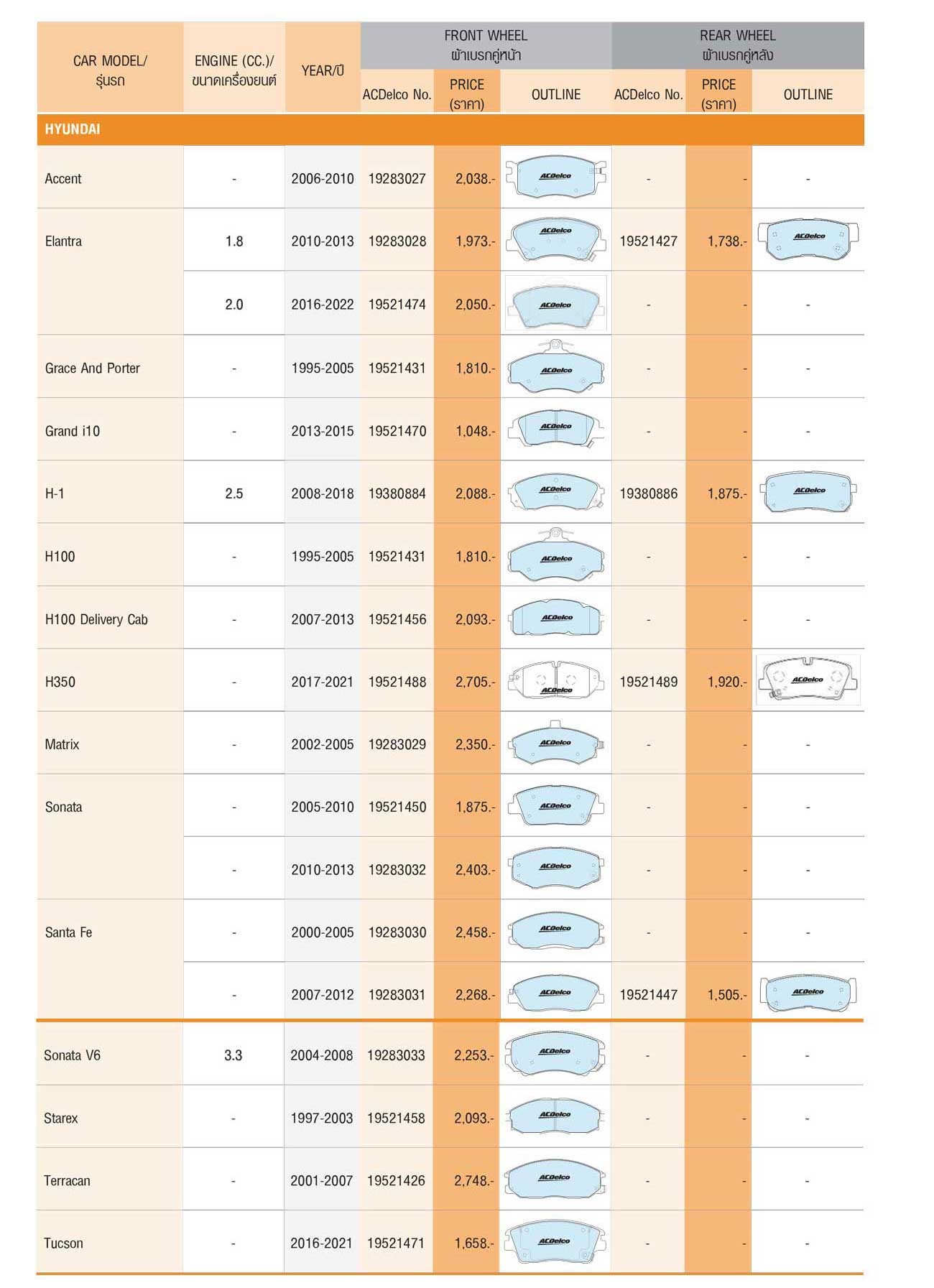This screenshot has height=1288, width=934.
Task: Select the Elantra 1.8 rear pad outline
Action: (x=808, y=239)
